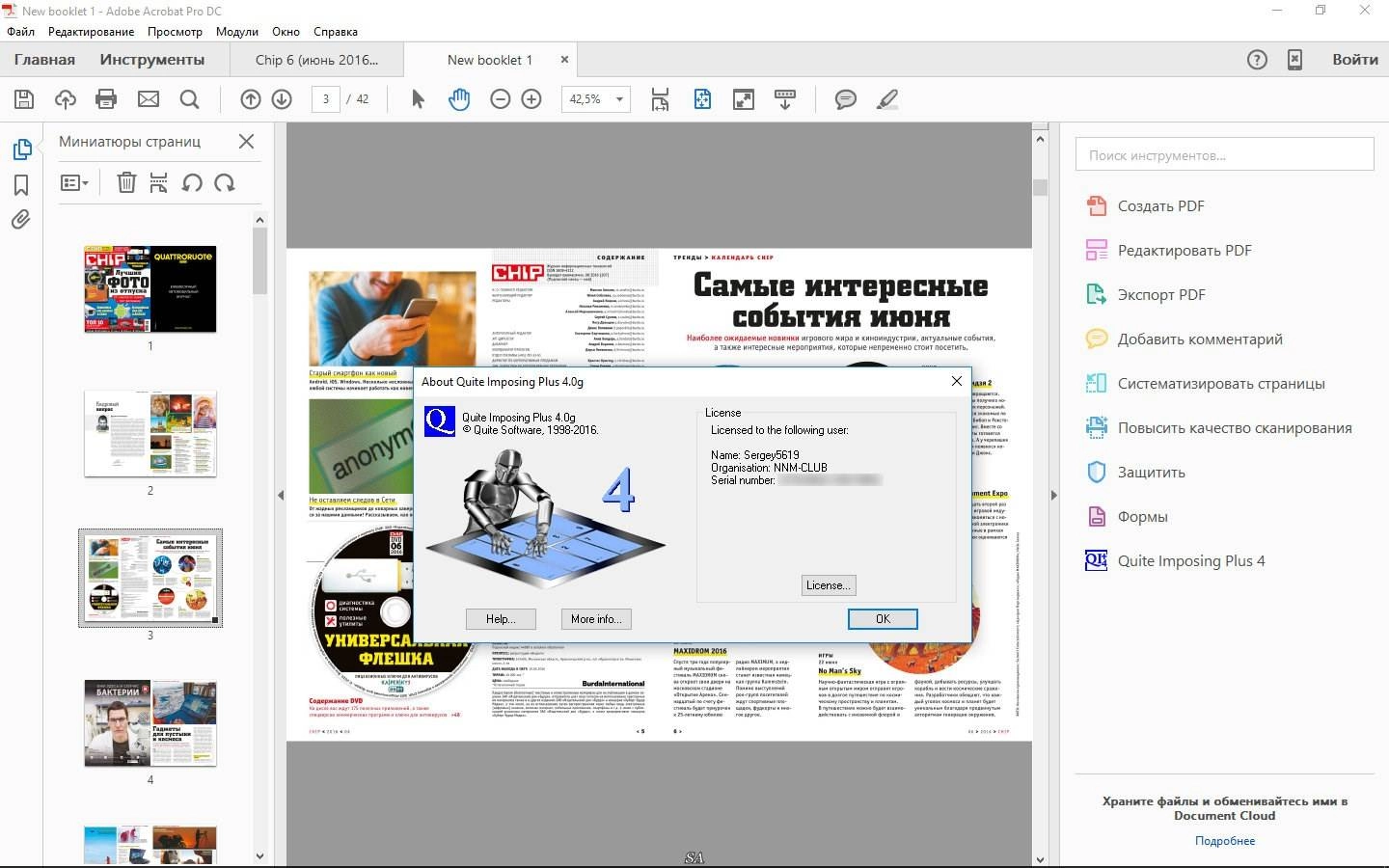Collapse the right tools pane arrow
The height and width of the screenshot is (868, 1389).
1053,495
